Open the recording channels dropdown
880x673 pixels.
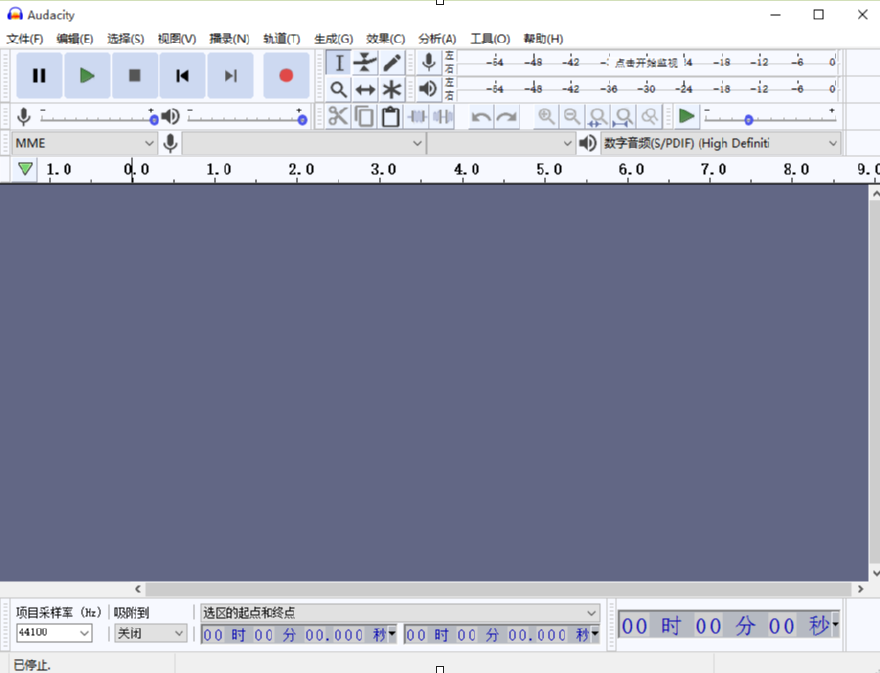point(501,143)
